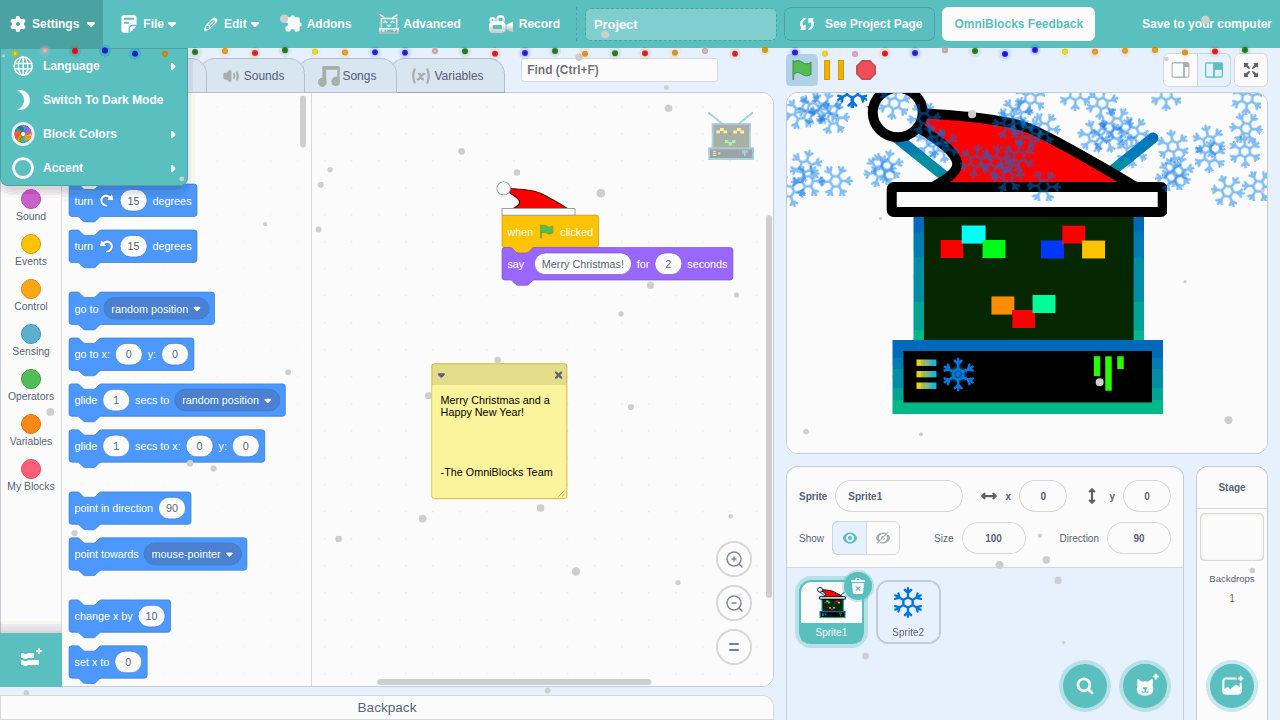Select the Sprite1 thumbnail
The image size is (1280, 720).
[x=831, y=611]
